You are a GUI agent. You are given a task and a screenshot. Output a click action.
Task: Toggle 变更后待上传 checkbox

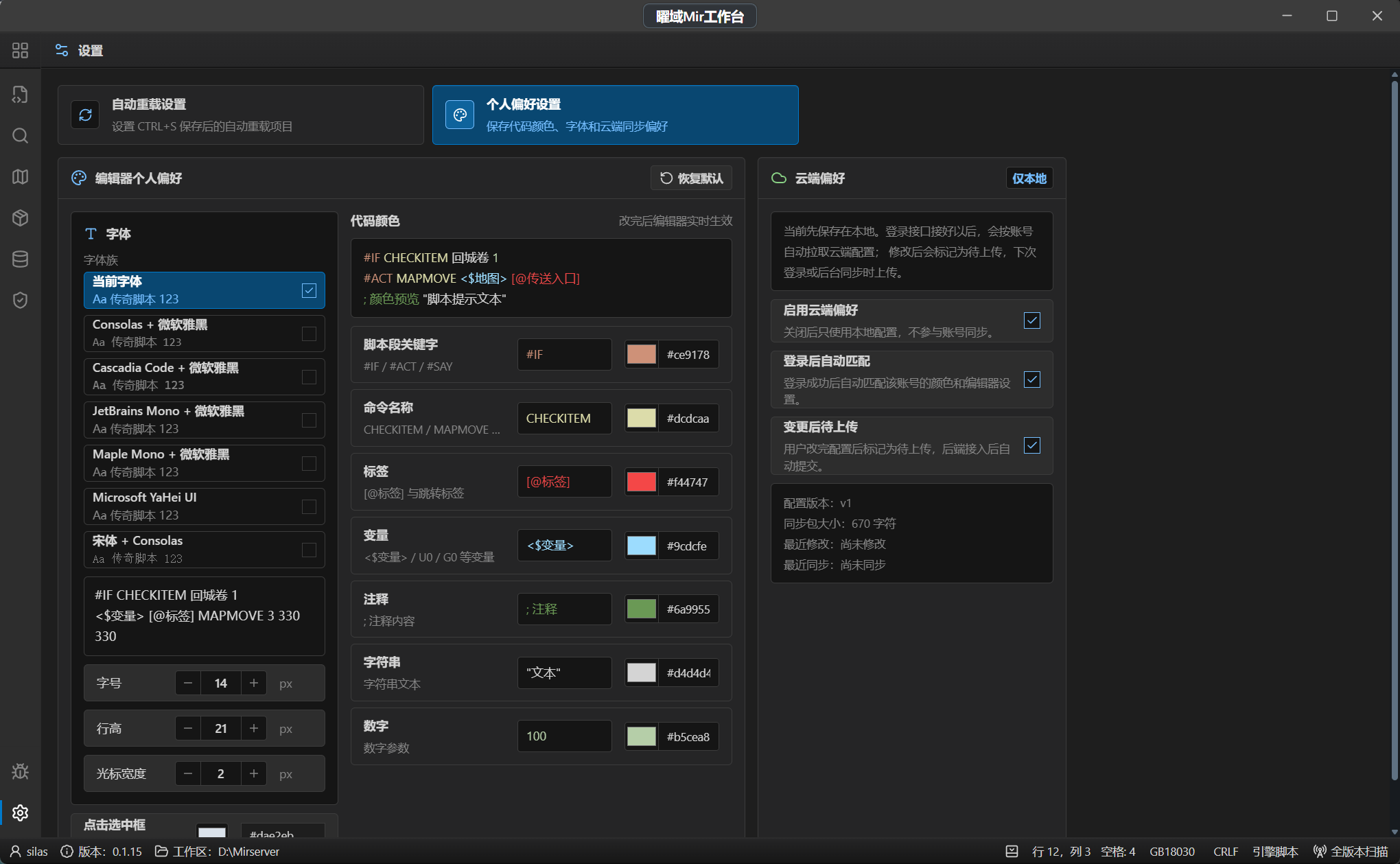click(1031, 445)
